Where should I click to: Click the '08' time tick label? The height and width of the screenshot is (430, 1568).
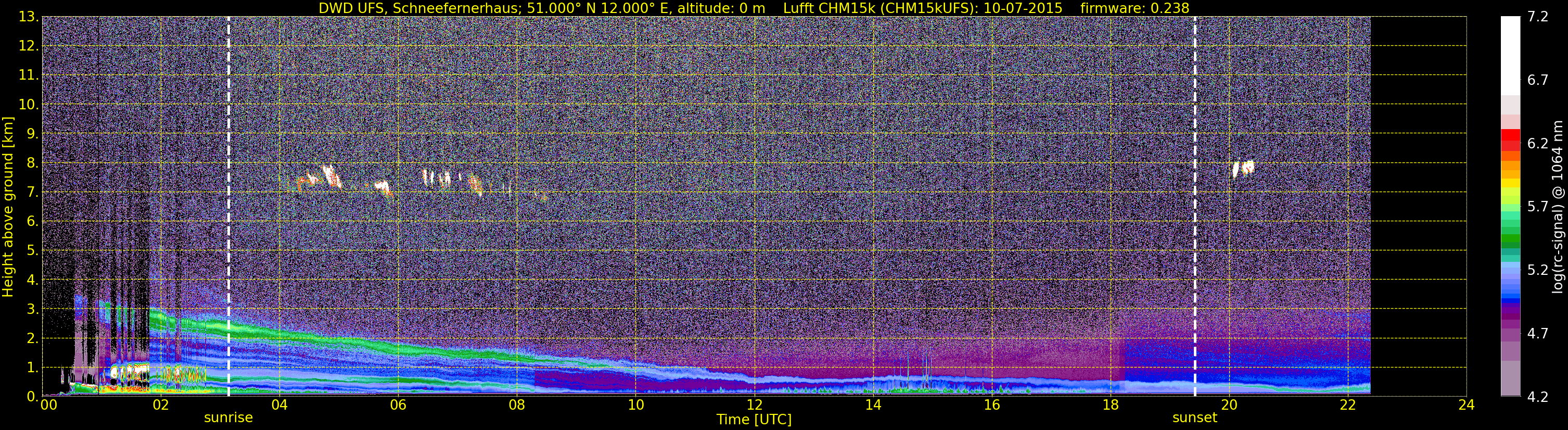pyautogui.click(x=516, y=405)
